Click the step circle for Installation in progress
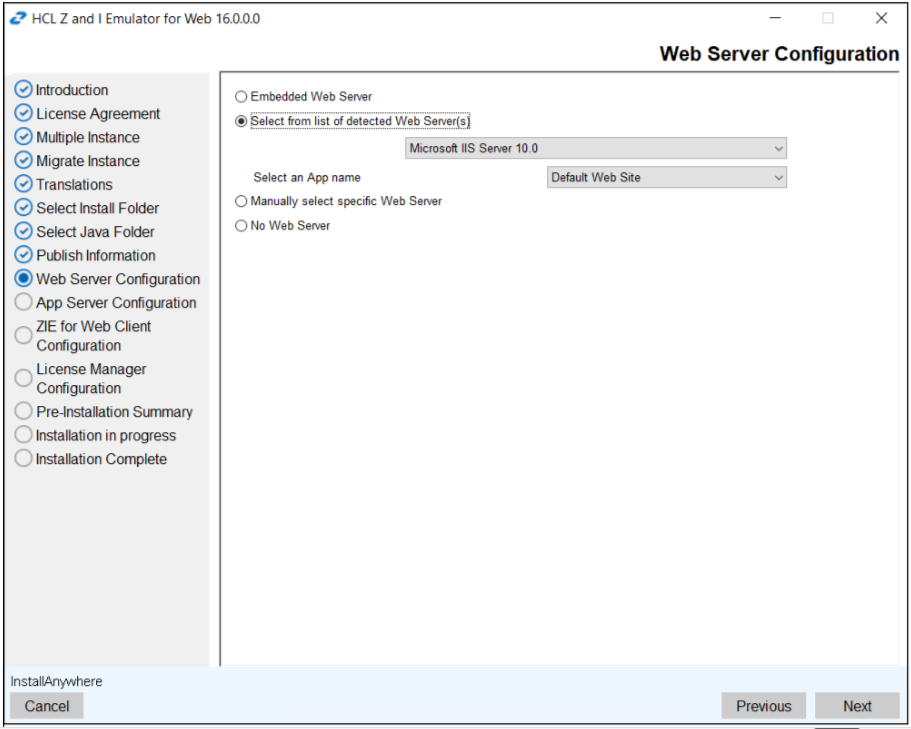Screen dimensions: 911x729 [23, 434]
